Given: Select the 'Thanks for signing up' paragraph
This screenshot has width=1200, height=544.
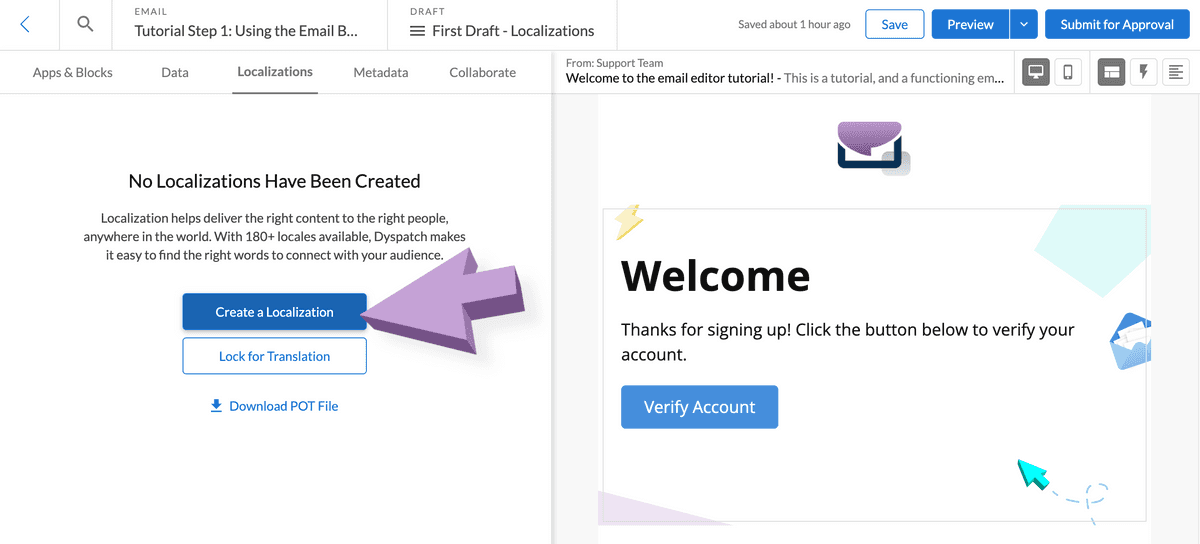Looking at the screenshot, I should tap(848, 341).
